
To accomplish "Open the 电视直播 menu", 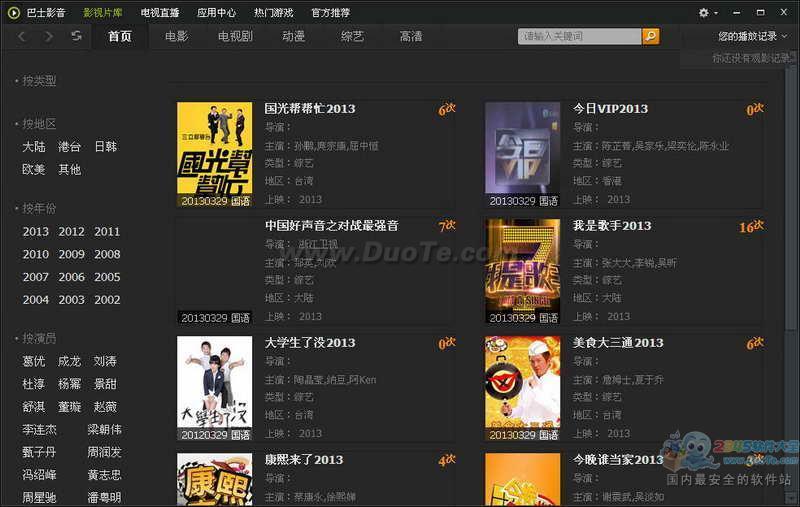I will pyautogui.click(x=160, y=13).
